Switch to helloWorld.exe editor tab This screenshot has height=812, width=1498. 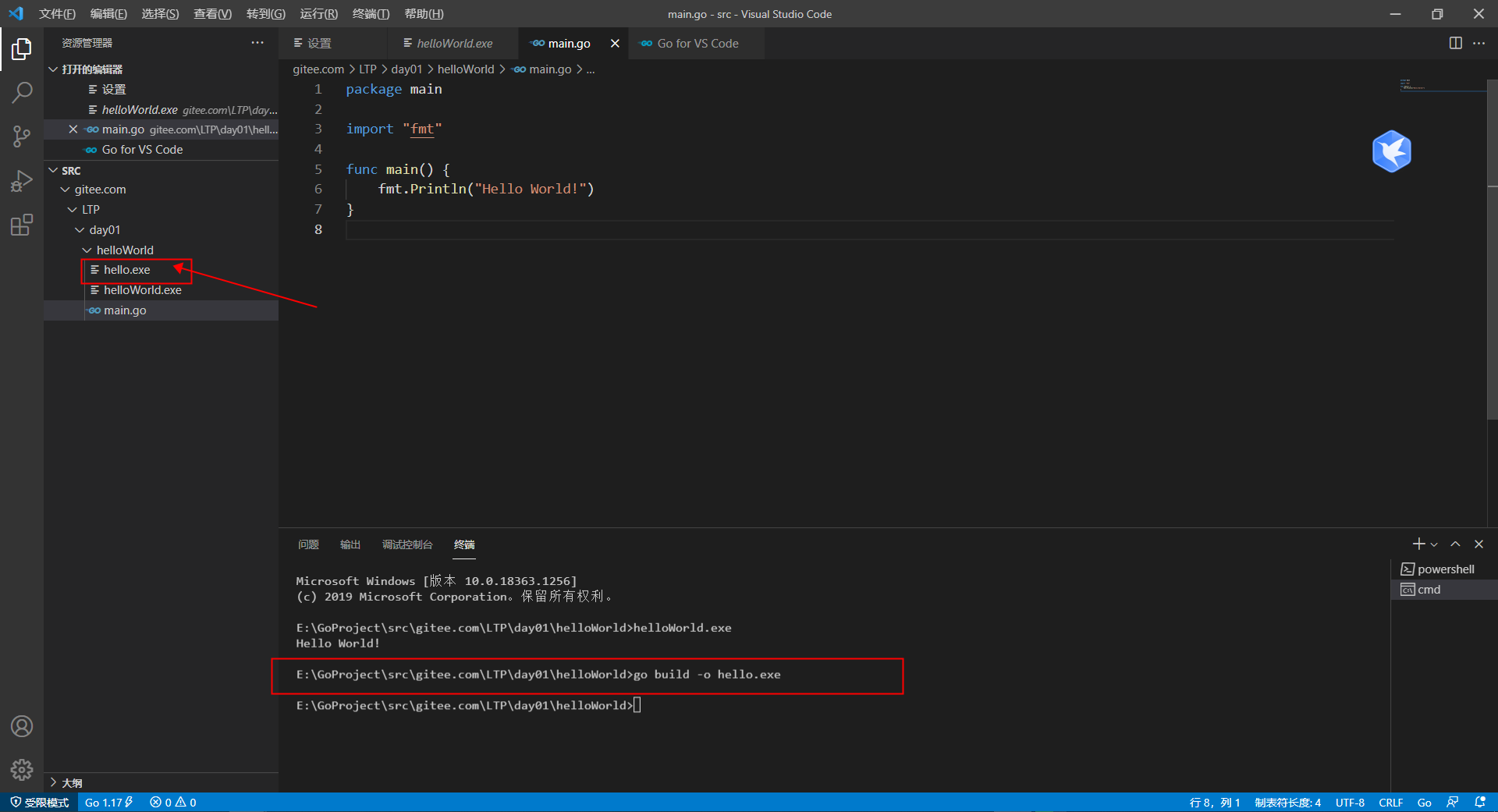tap(453, 43)
